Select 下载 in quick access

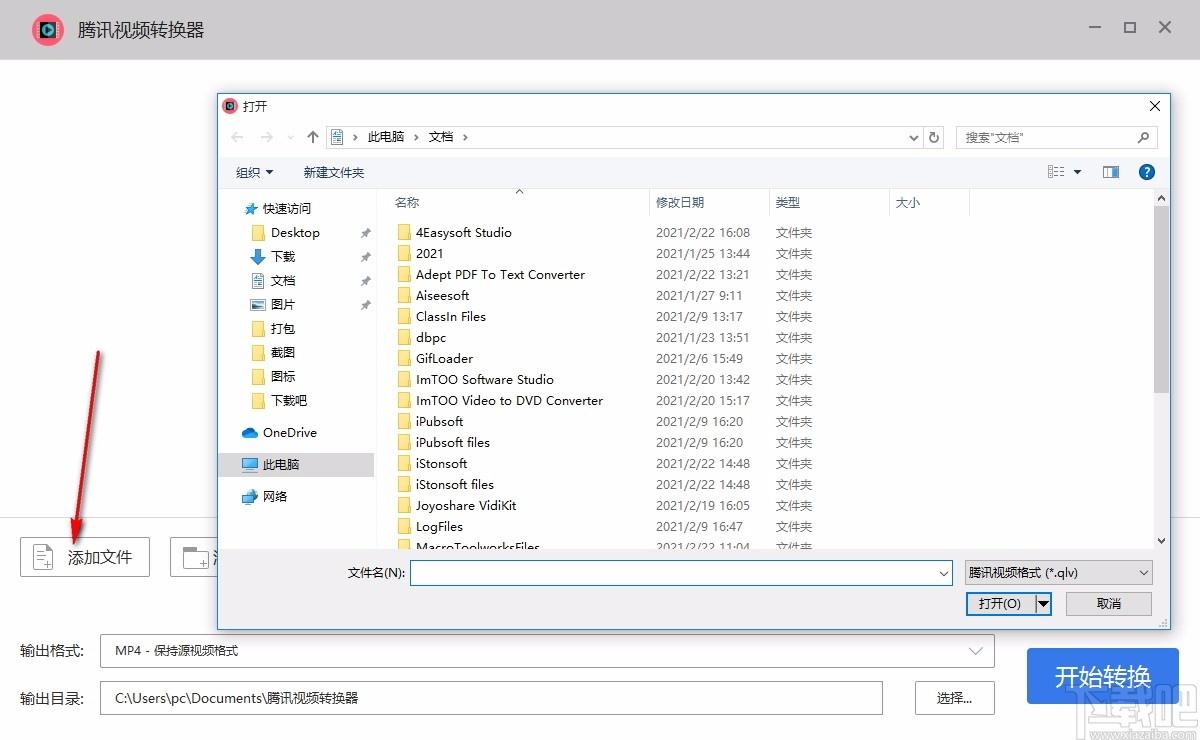(x=283, y=256)
